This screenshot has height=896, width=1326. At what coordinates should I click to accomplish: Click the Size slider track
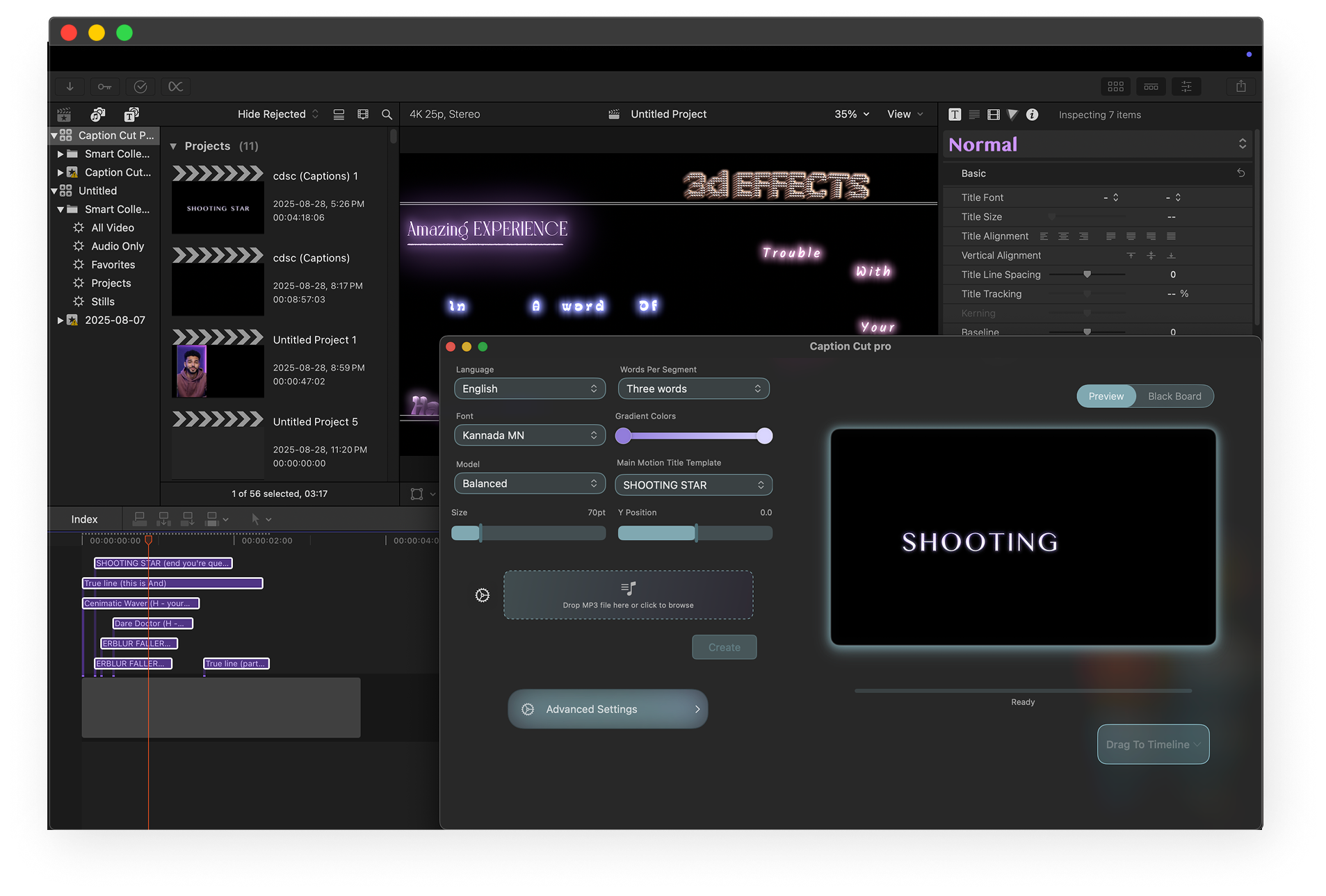(528, 533)
